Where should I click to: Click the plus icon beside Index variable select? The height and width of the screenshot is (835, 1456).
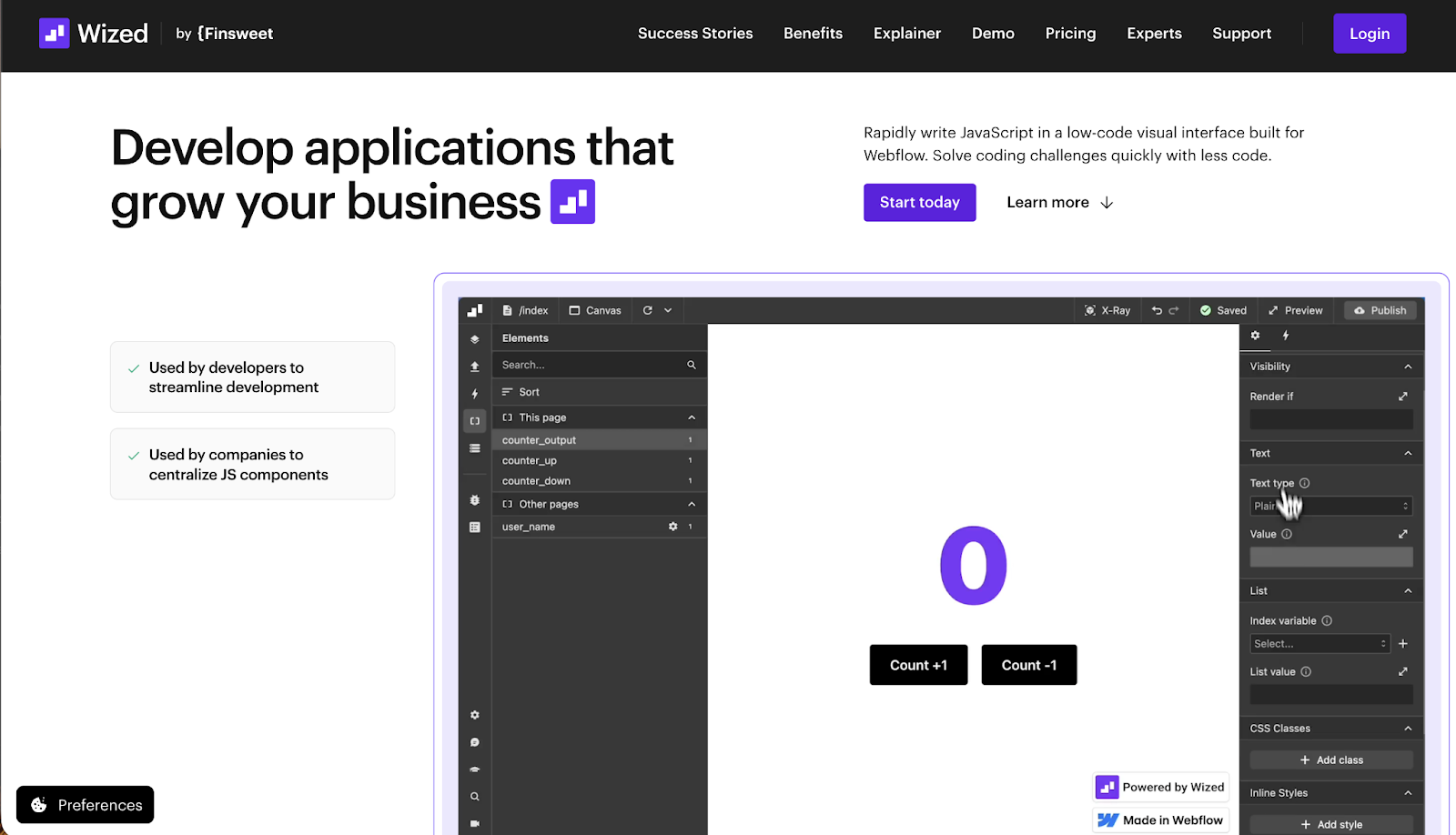point(1403,643)
